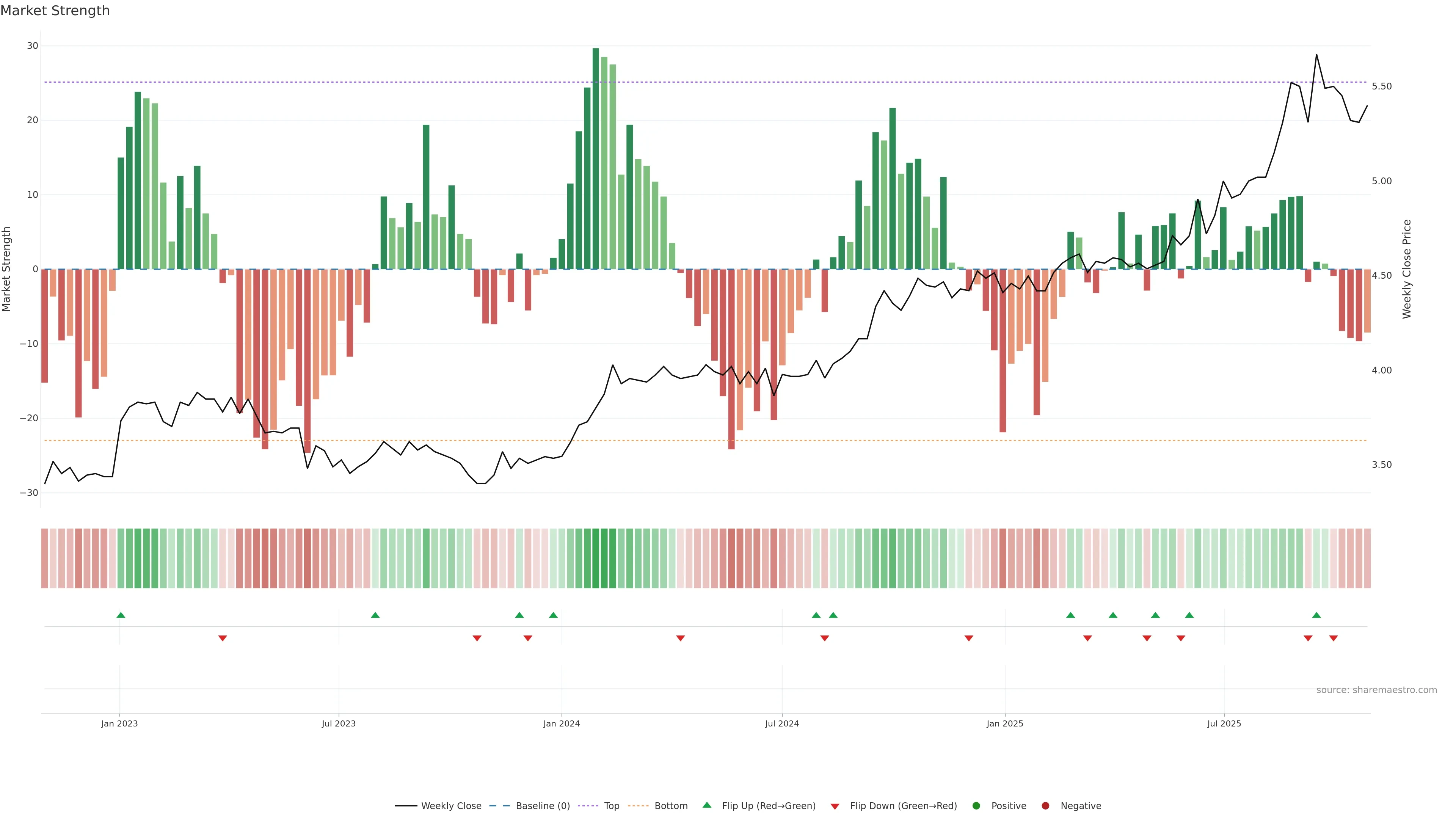Click the Weekly Close Price axis title

coord(1407,269)
